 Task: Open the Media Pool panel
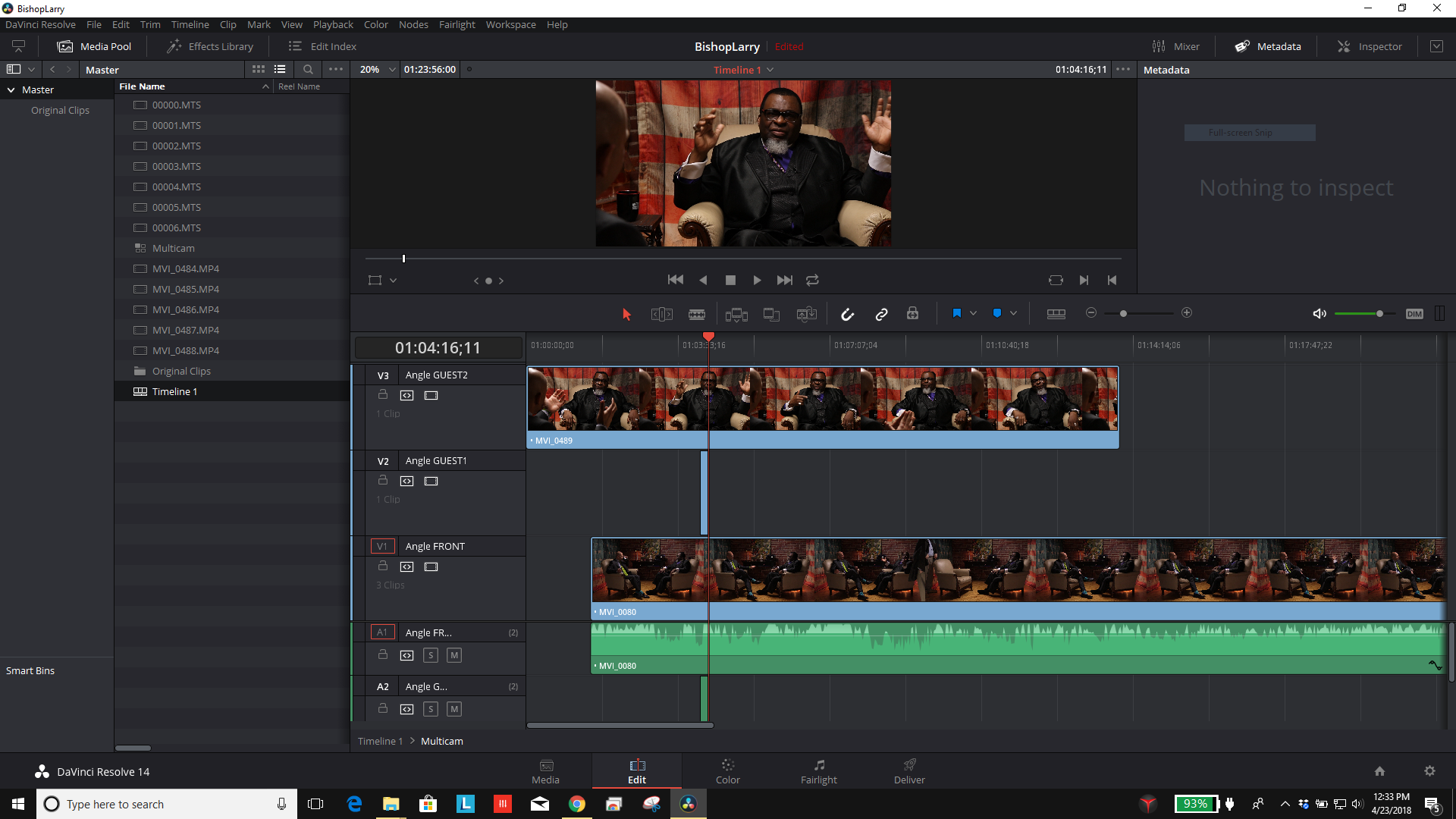tap(94, 46)
